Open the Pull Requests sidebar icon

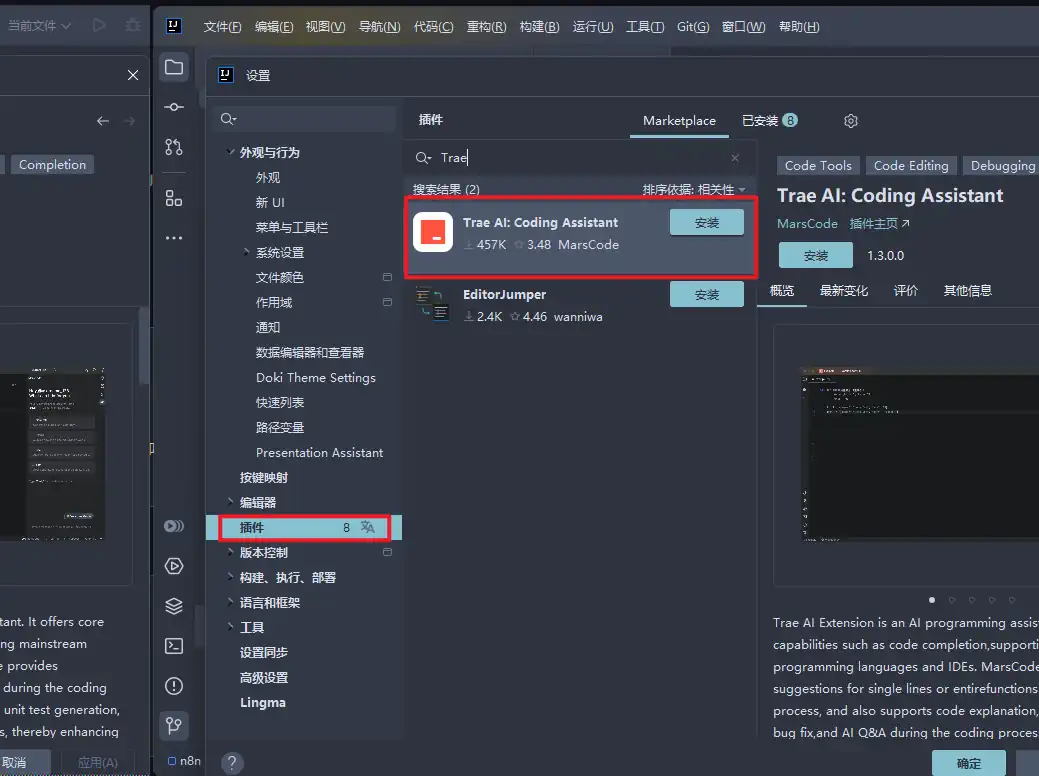point(174,146)
